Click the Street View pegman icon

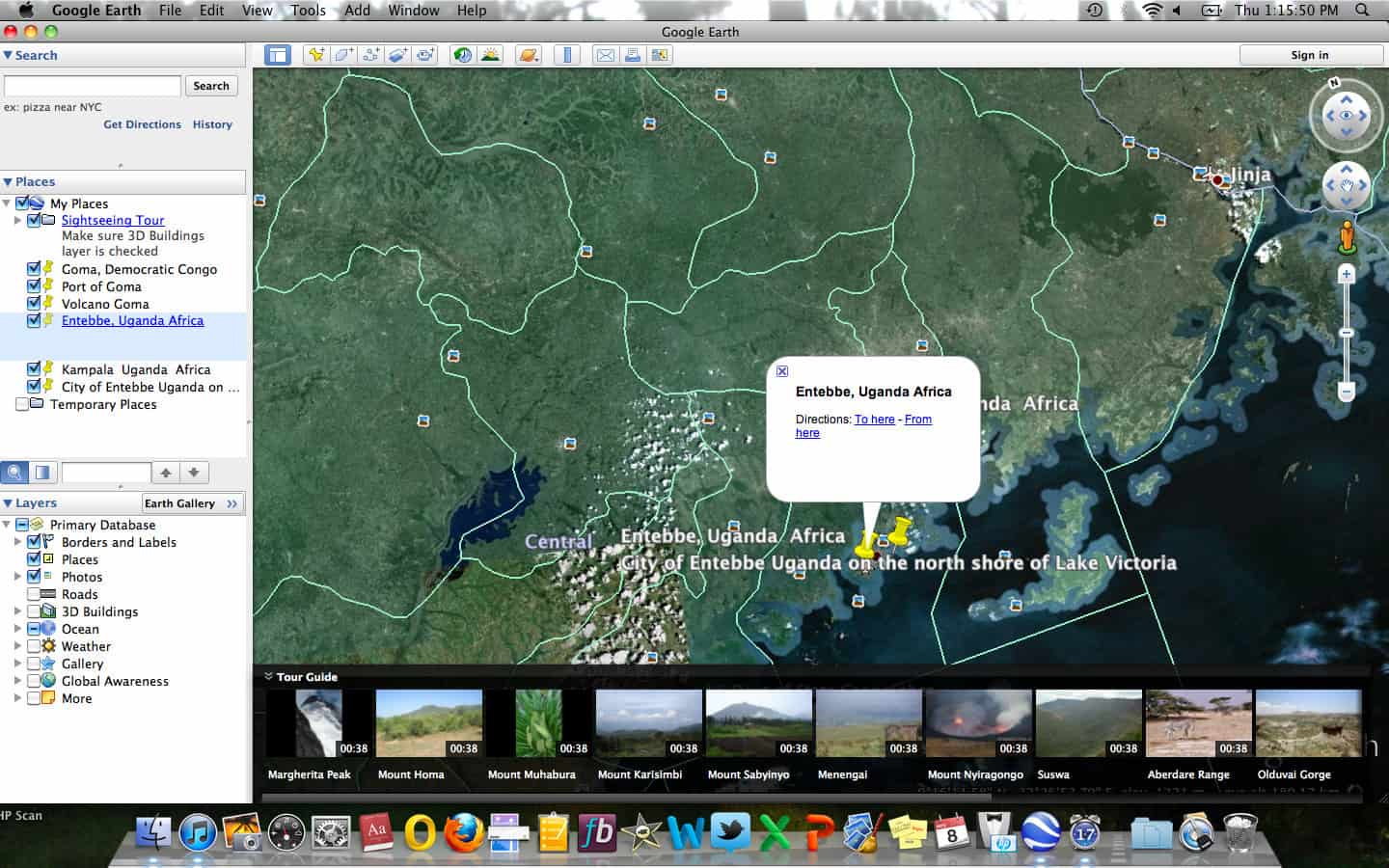[x=1348, y=236]
